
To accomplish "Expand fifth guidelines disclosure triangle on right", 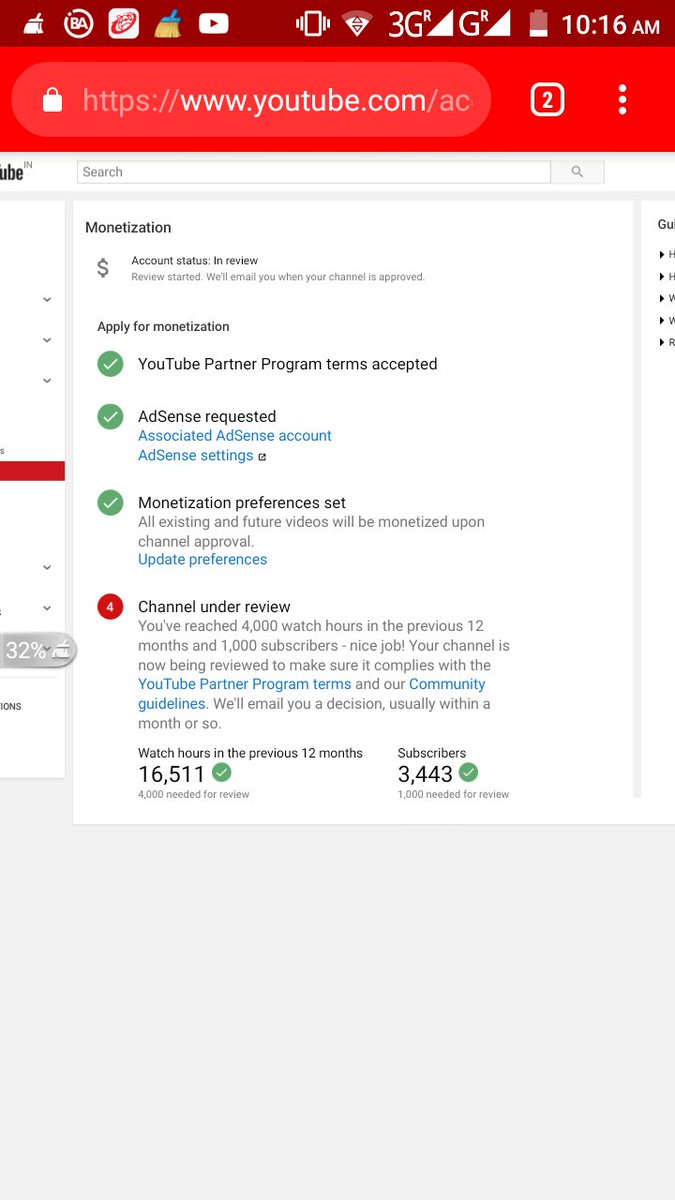I will click(x=662, y=343).
